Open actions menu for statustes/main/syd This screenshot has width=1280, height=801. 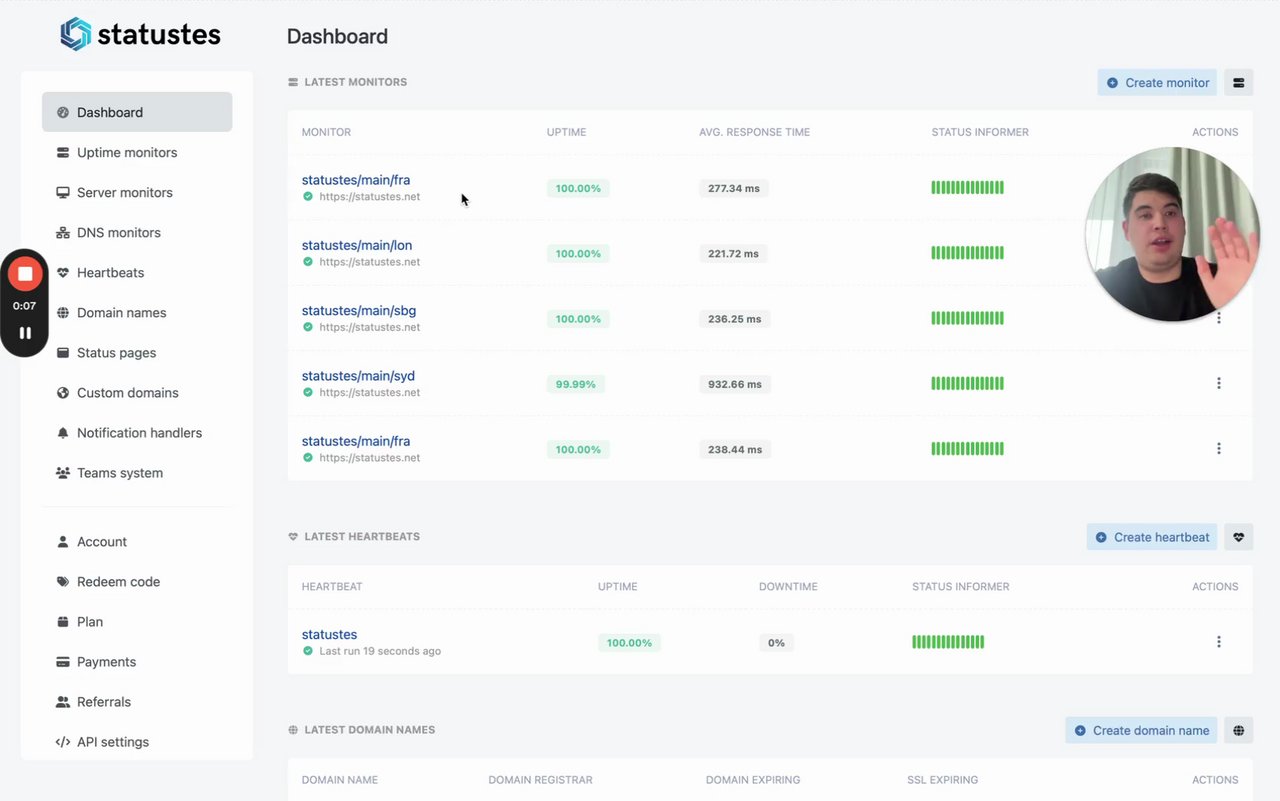(1218, 383)
